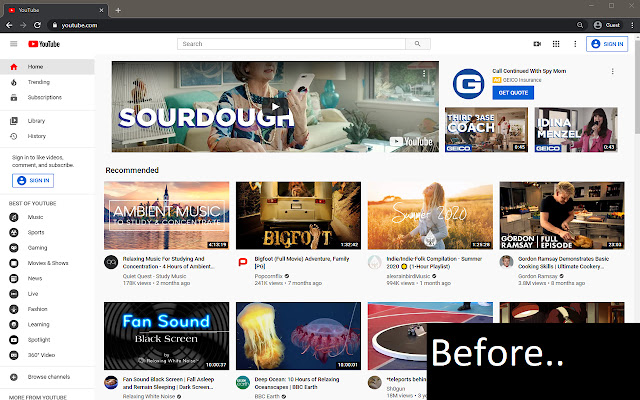Click the Spotlight category icon
640x400 pixels.
point(13,340)
